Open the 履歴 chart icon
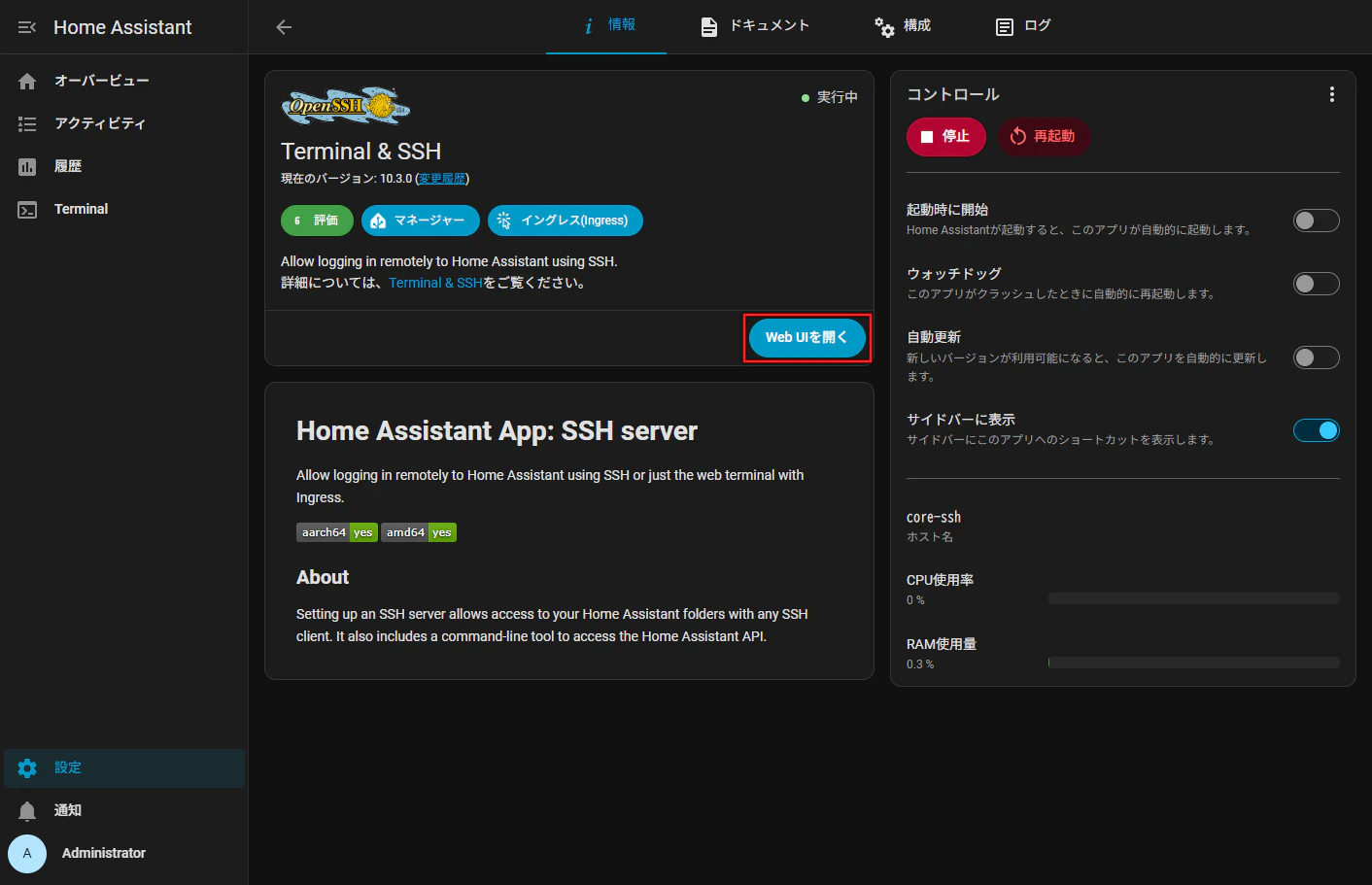The image size is (1372, 885). click(x=27, y=166)
